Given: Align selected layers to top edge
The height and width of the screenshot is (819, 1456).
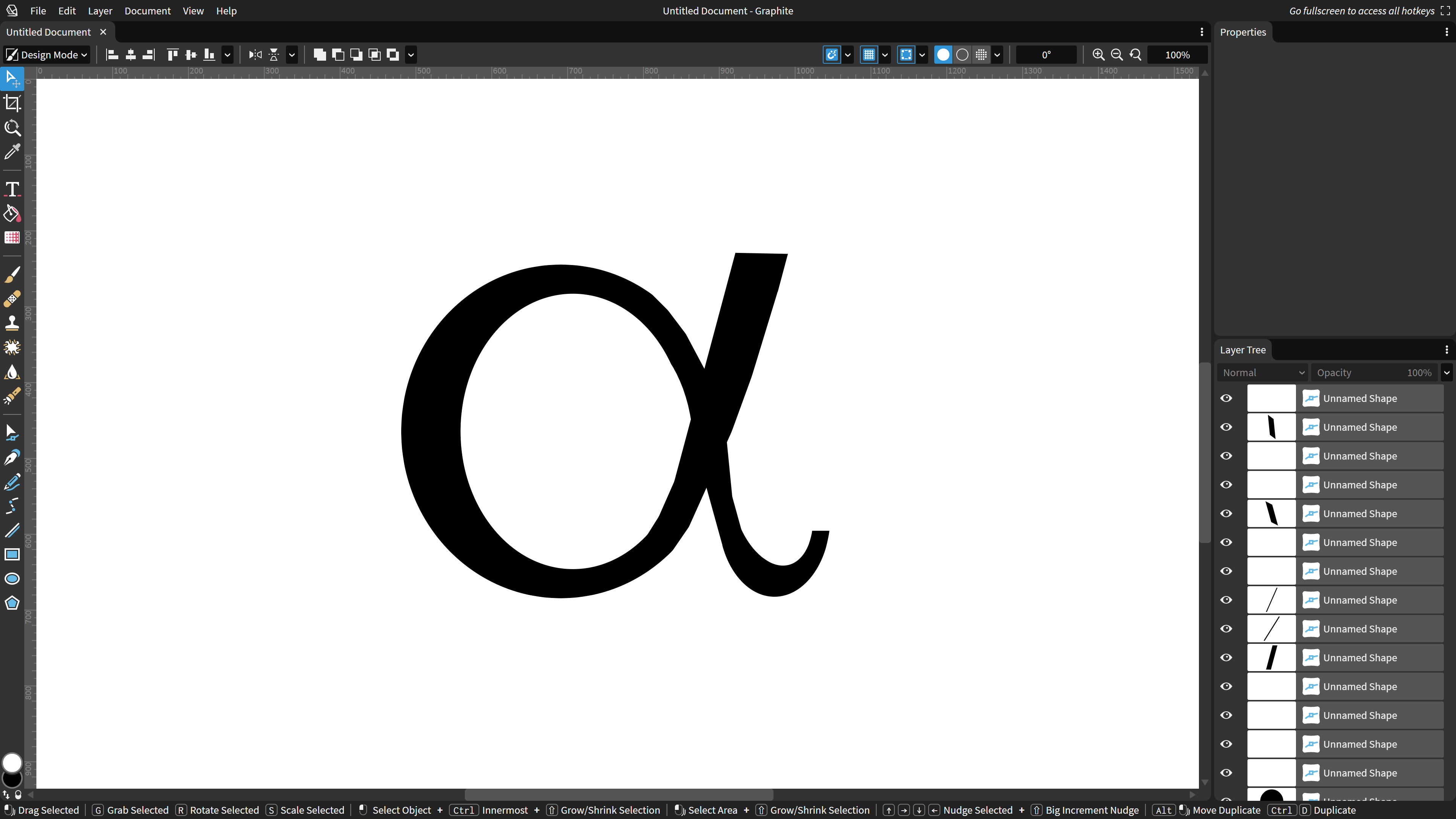Looking at the screenshot, I should (173, 55).
